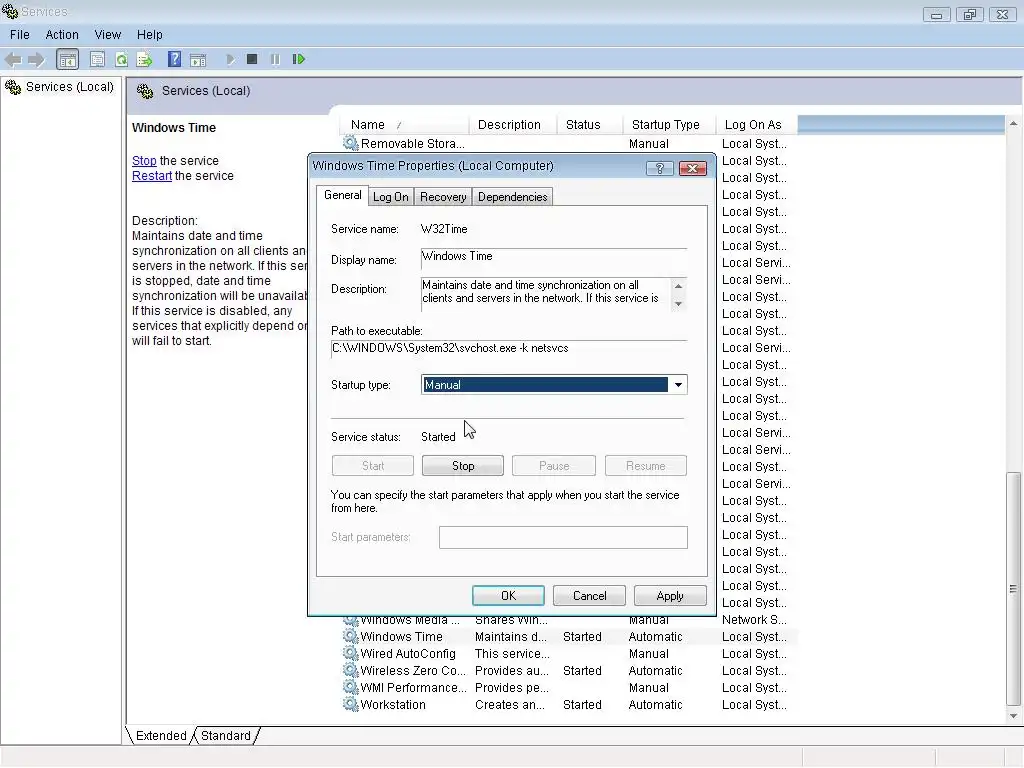Select the Windows Time service row
1024x768 pixels.
pos(569,636)
